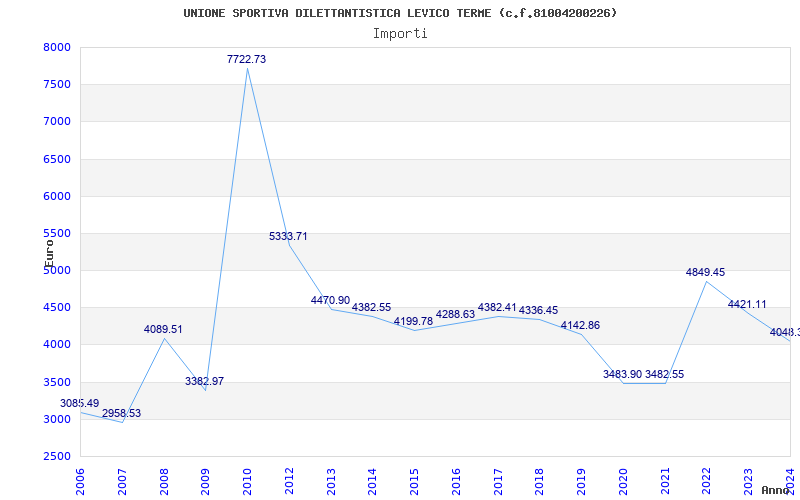Select the 6000 y-axis tick
The height and width of the screenshot is (500, 800).
click(55, 196)
